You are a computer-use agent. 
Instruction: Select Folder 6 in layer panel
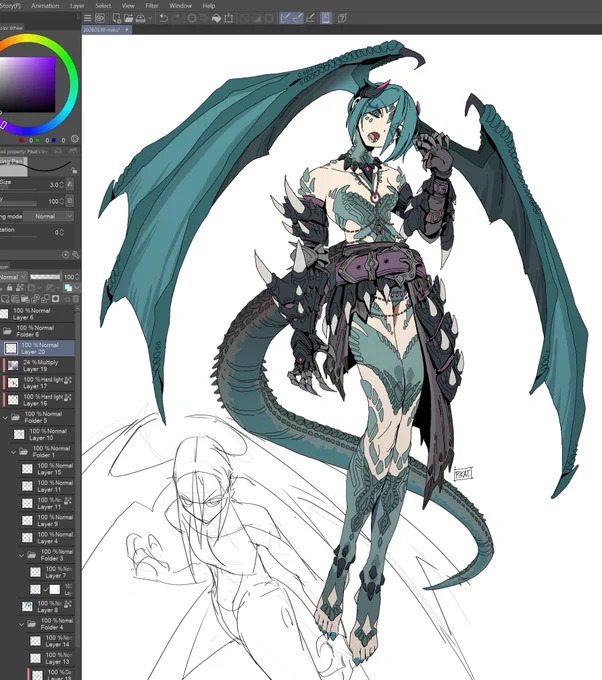[x=37, y=331]
